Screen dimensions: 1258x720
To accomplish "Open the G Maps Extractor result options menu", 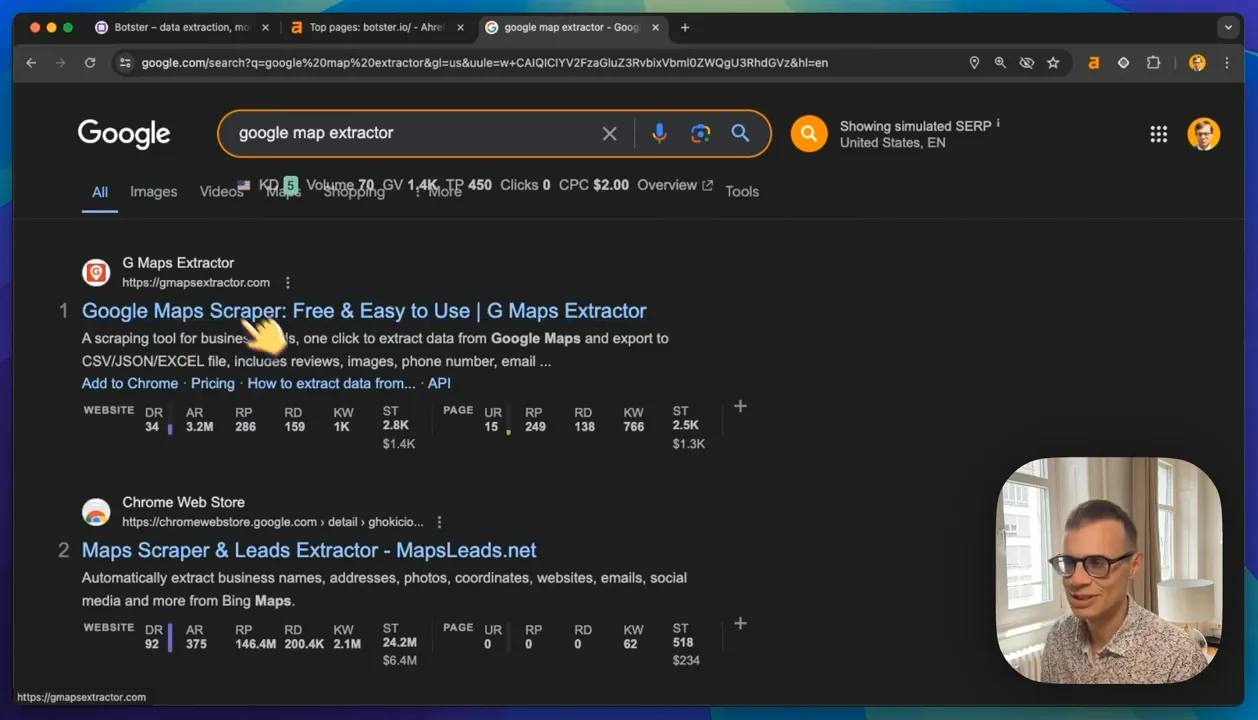I will coord(288,283).
